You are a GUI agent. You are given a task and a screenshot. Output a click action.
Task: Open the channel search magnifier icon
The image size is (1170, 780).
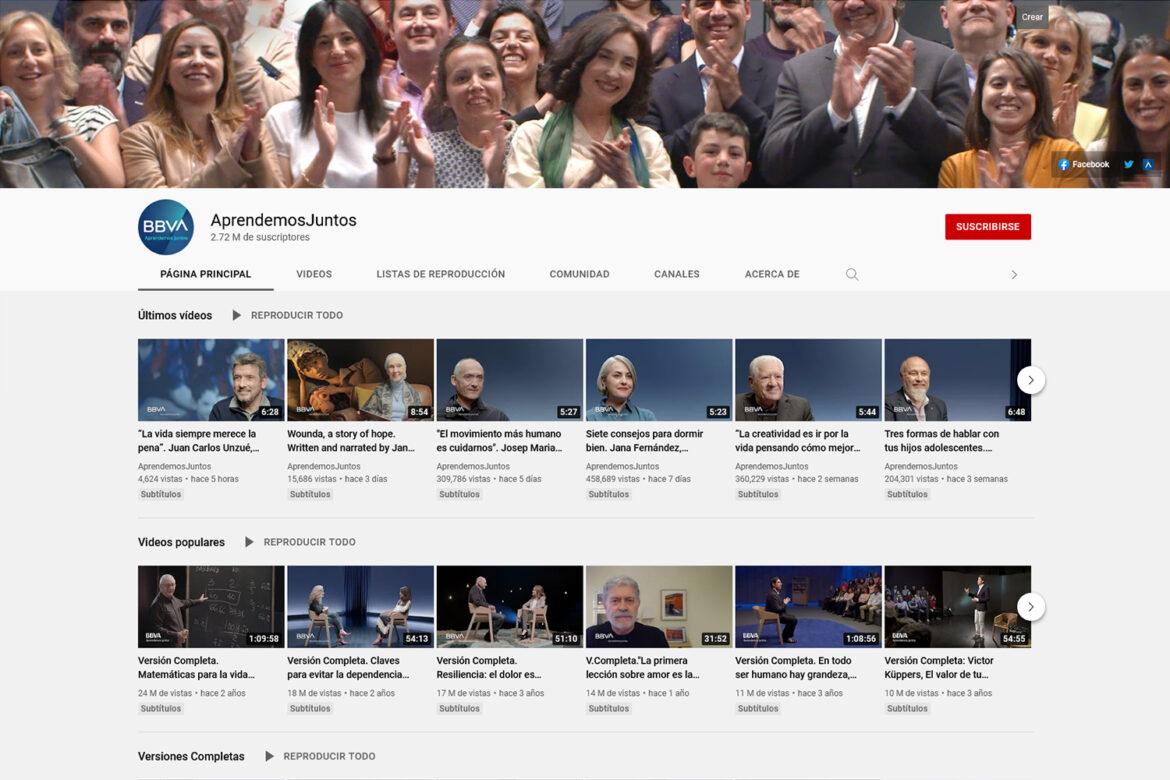(x=852, y=274)
